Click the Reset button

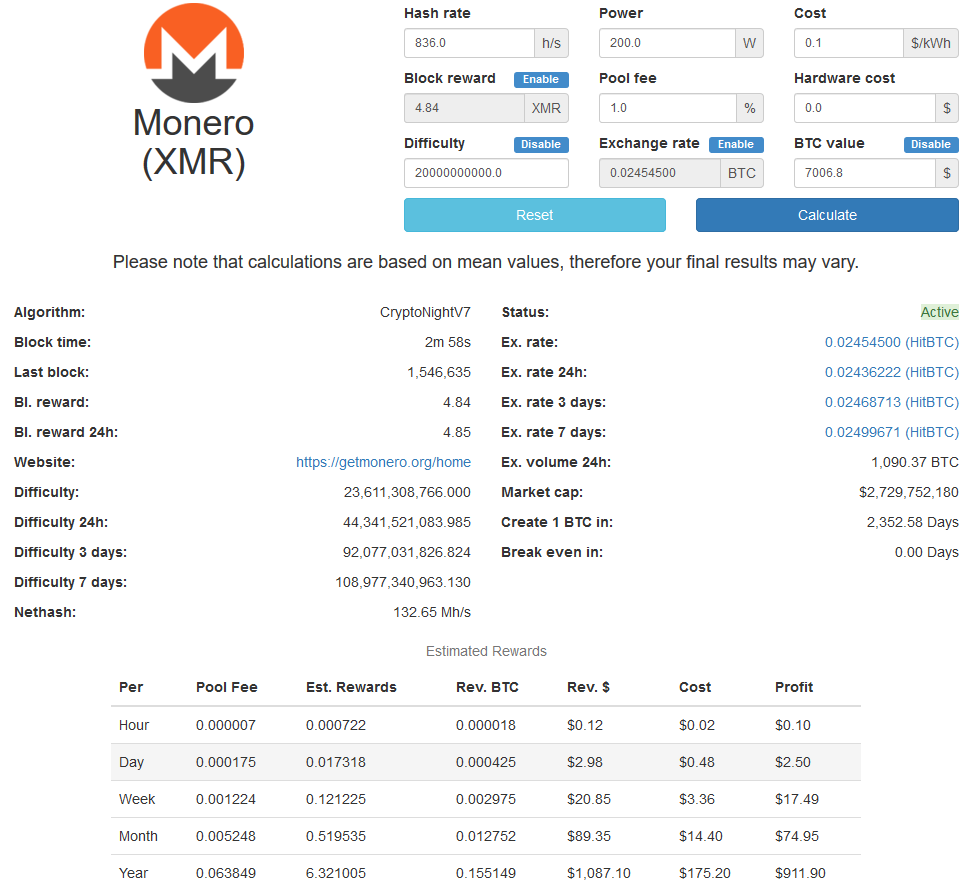click(x=535, y=215)
